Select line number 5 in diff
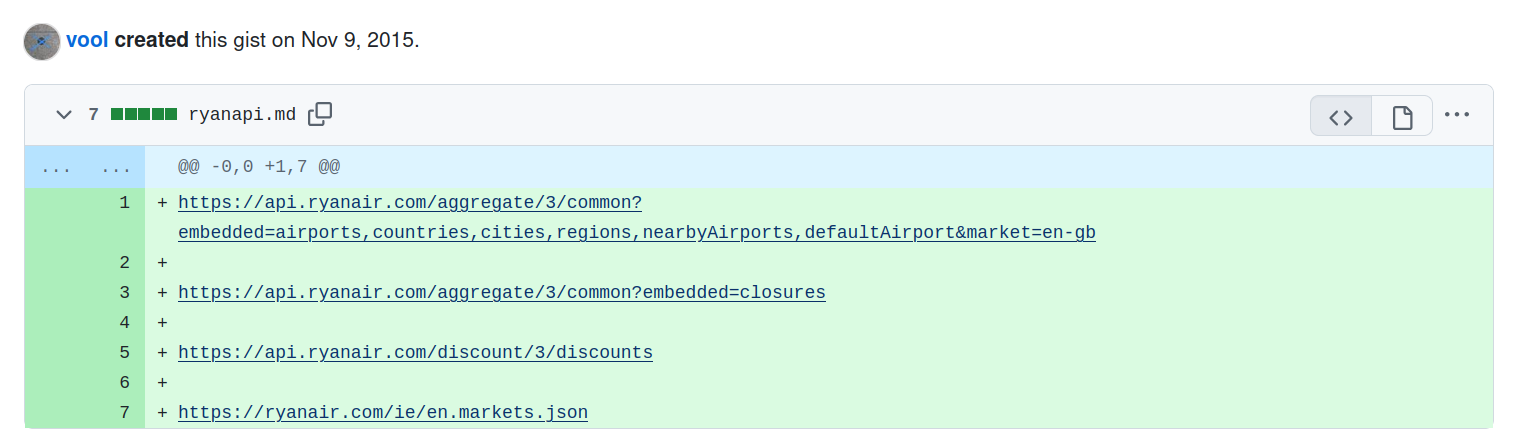This screenshot has width=1515, height=448. pos(124,353)
